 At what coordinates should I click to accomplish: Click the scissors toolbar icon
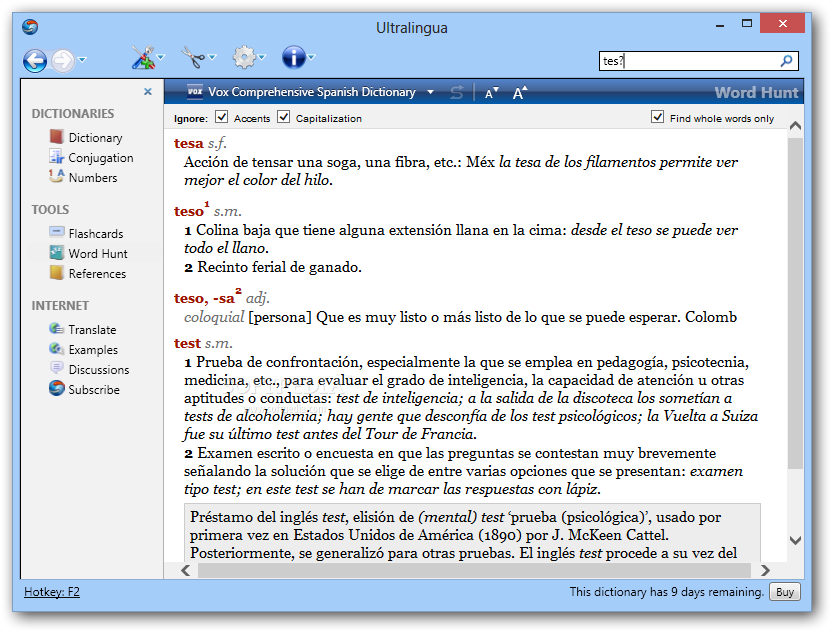(194, 57)
